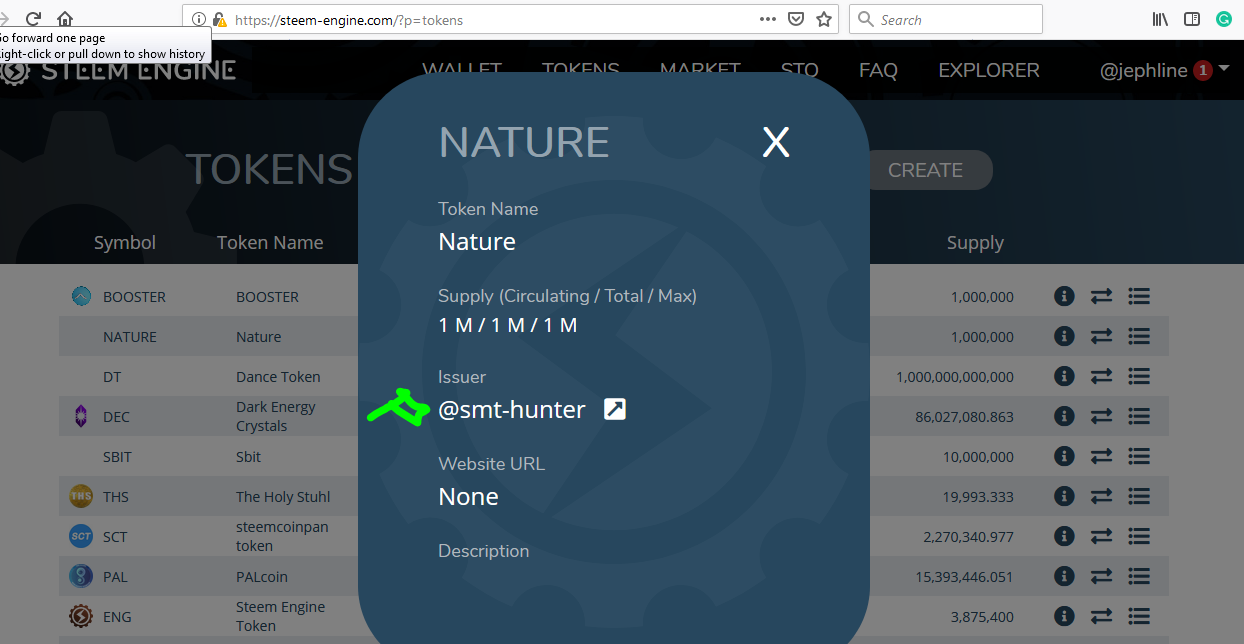This screenshot has height=644, width=1244.
Task: Click the list icon in the BOOSTER row
Action: point(1138,296)
